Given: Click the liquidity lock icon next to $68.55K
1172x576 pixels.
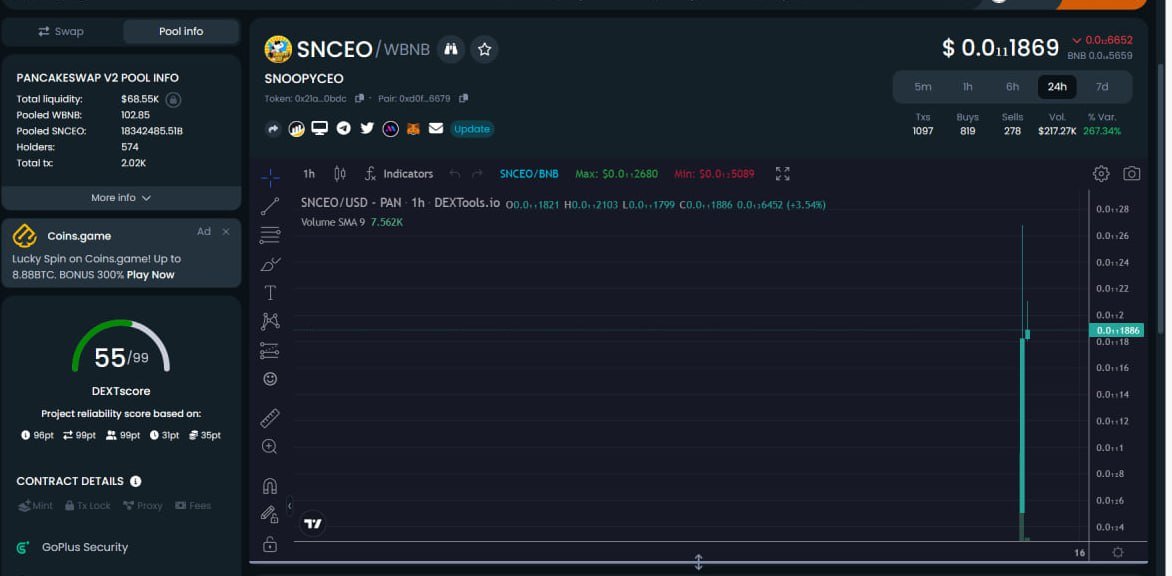Looking at the screenshot, I should point(173,99).
